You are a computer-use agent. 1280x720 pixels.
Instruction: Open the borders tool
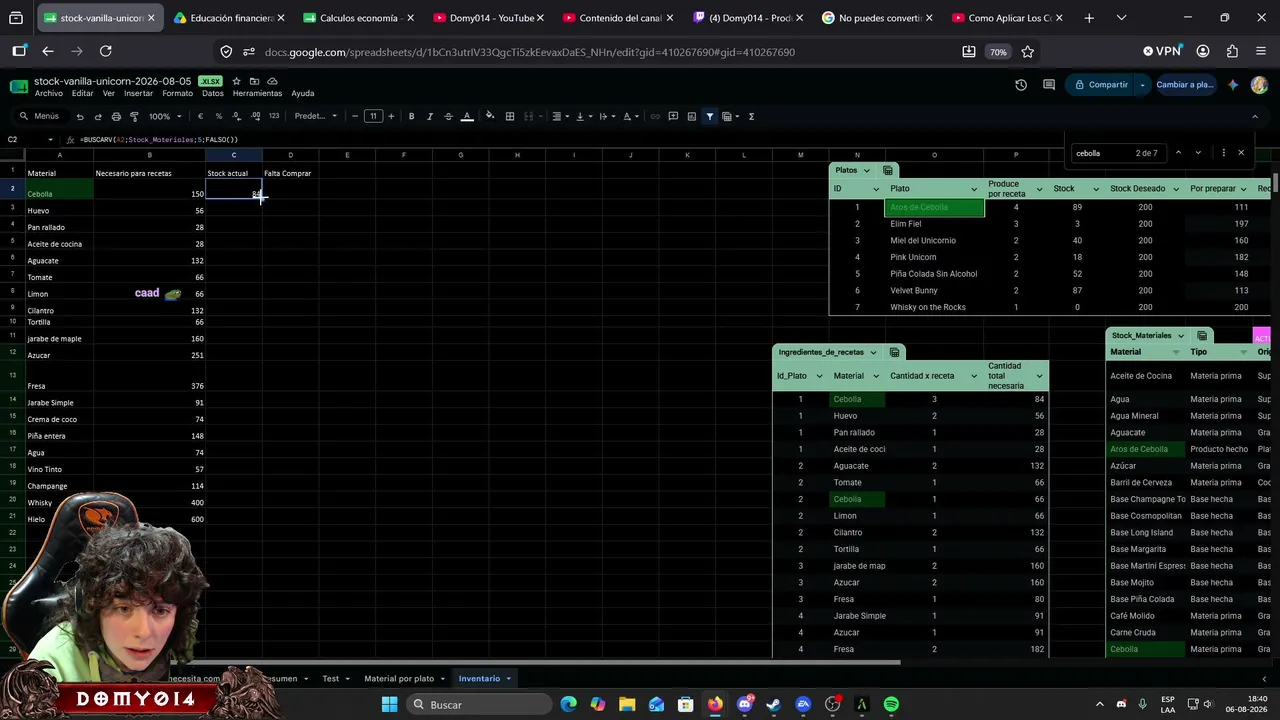click(x=510, y=116)
